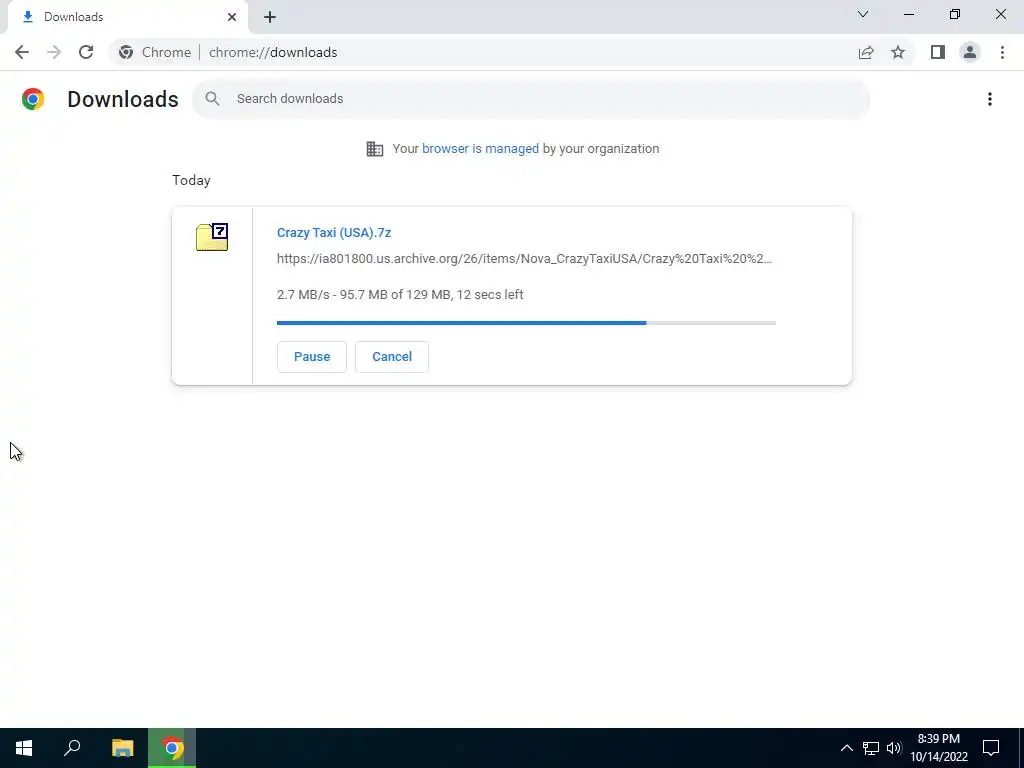This screenshot has width=1024, height=768.
Task: Click the forward navigation arrow
Action: coord(54,52)
